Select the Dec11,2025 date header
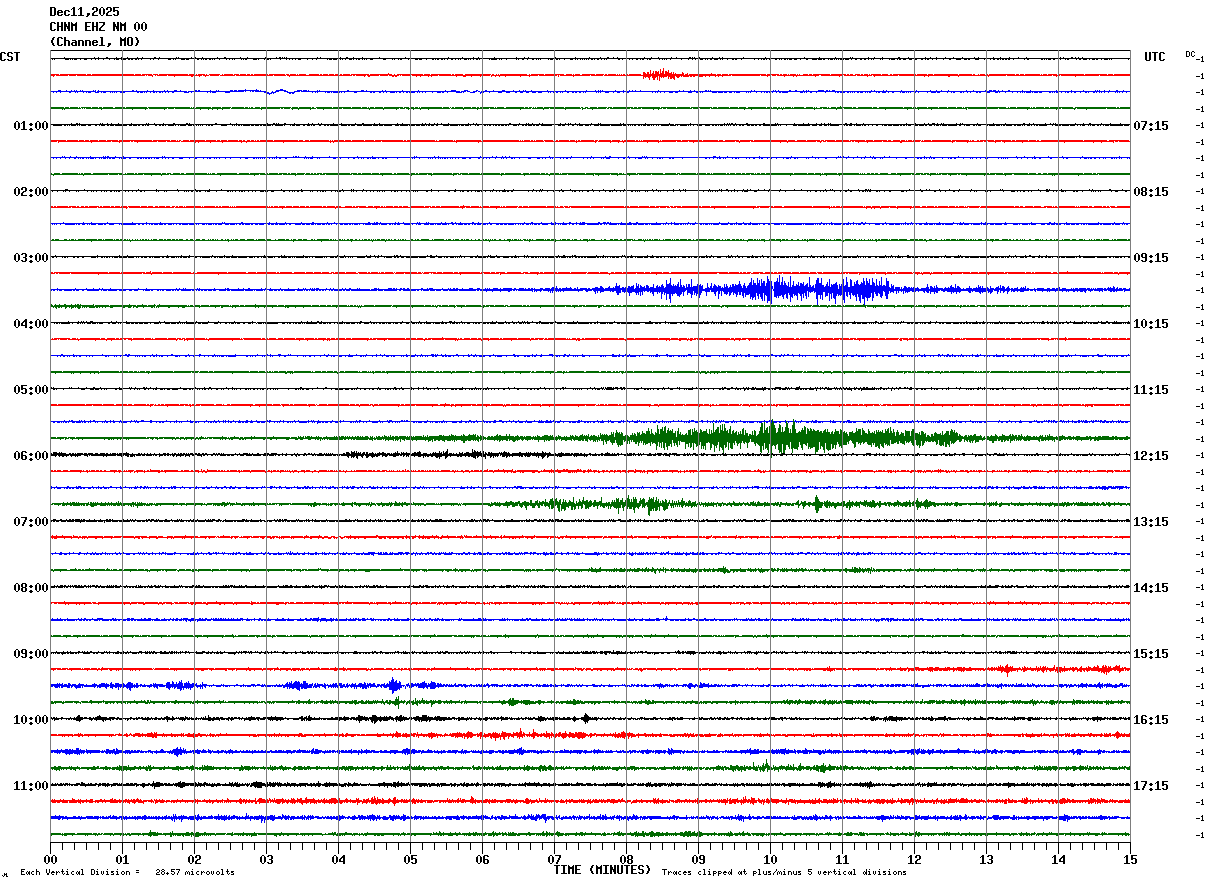This screenshot has width=1210, height=886. click(x=84, y=12)
